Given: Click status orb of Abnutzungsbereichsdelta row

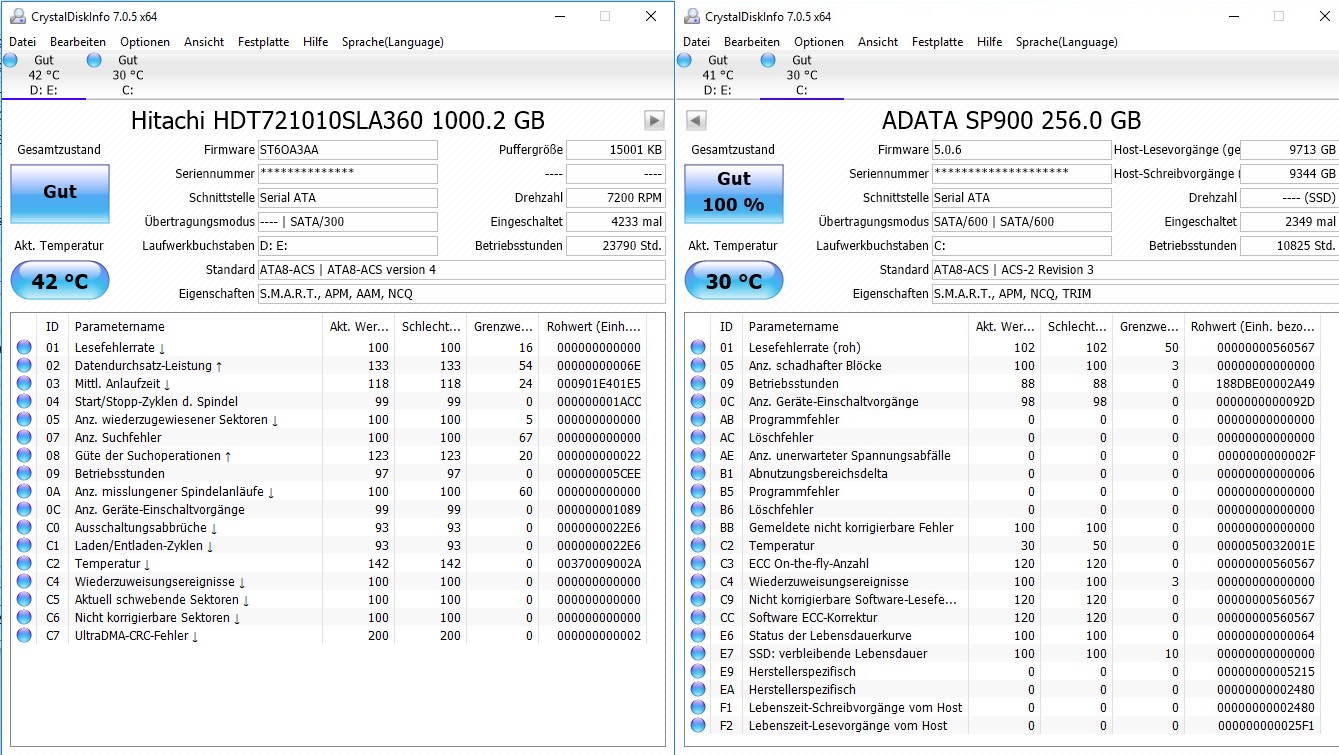Looking at the screenshot, I should pos(698,474).
